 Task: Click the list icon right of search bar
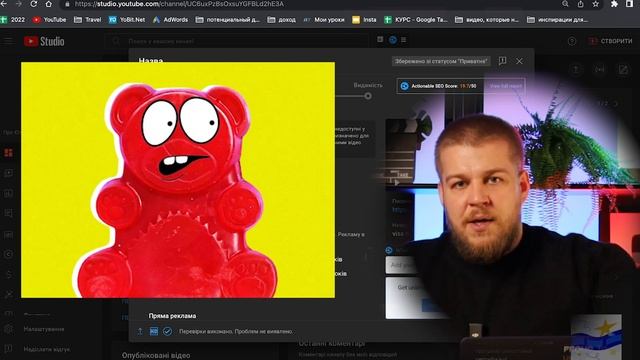[x=404, y=40]
